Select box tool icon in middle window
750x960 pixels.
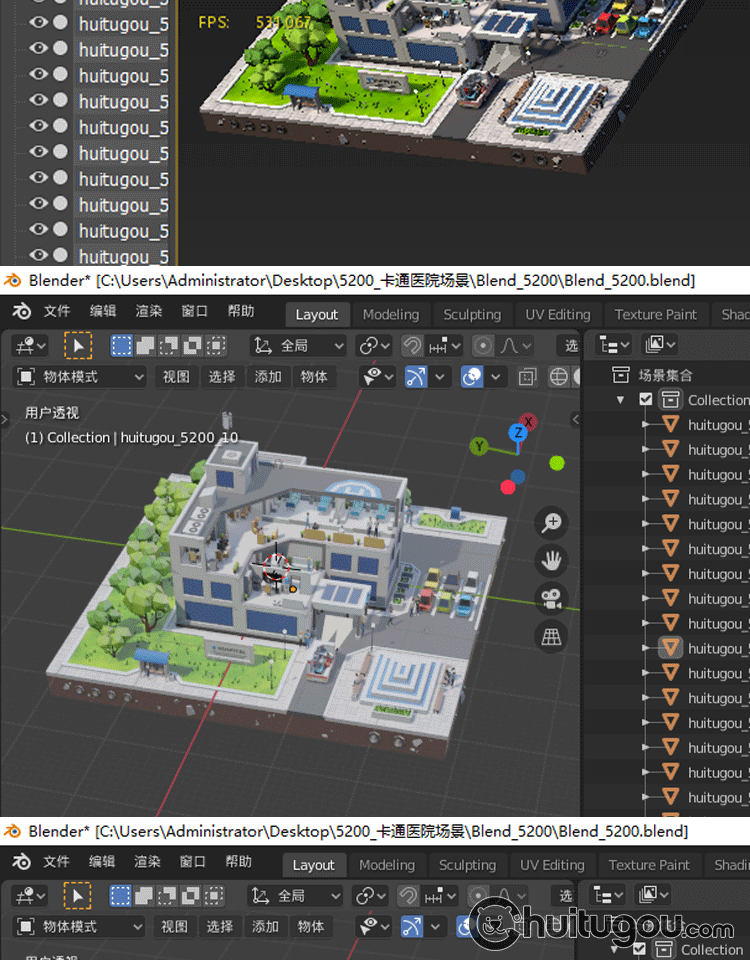[x=77, y=346]
